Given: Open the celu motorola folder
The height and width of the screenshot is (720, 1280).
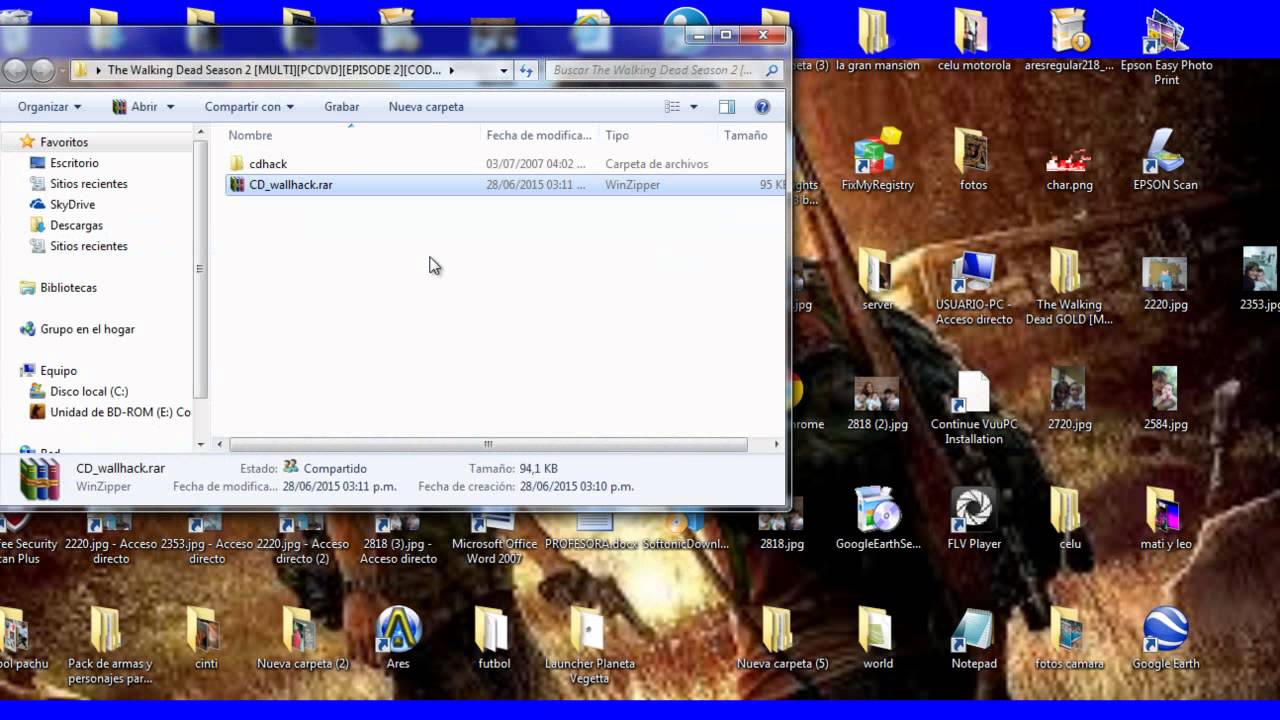Looking at the screenshot, I should pos(973,40).
